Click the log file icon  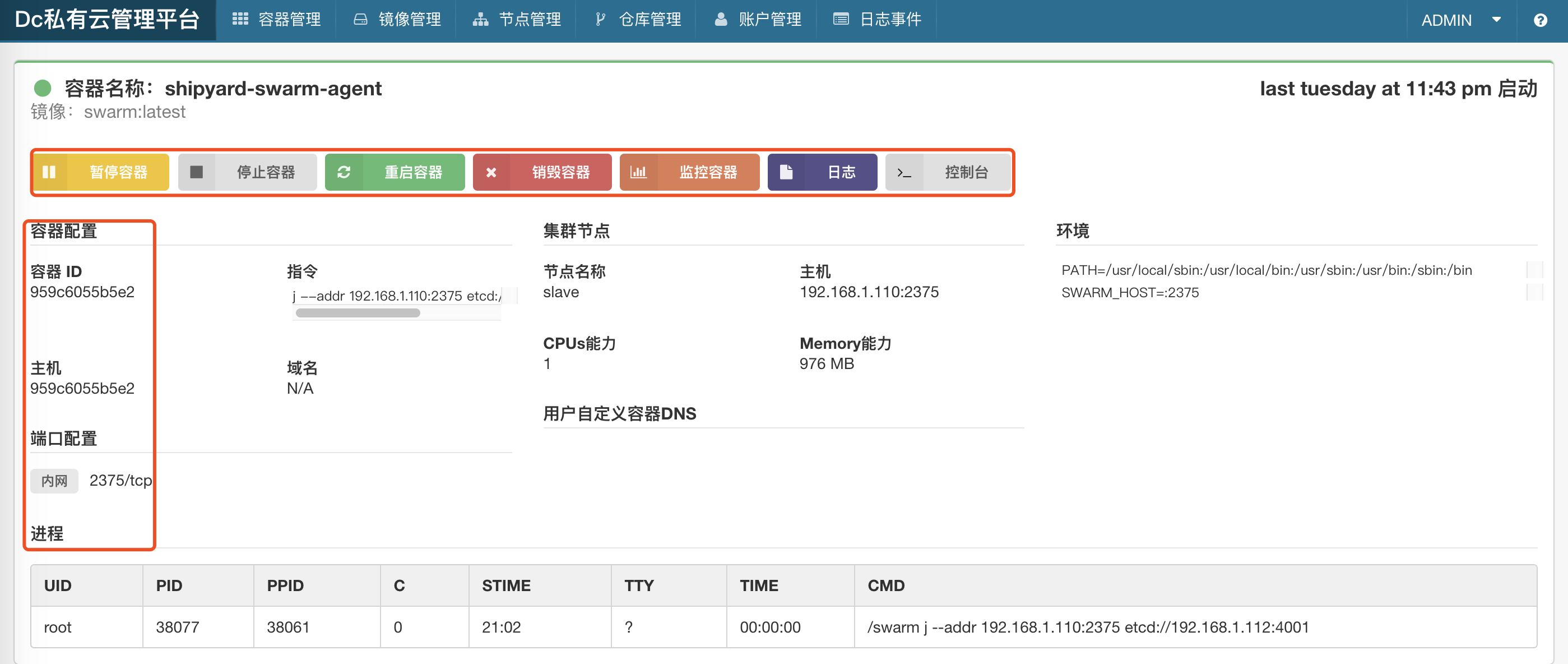coord(786,172)
